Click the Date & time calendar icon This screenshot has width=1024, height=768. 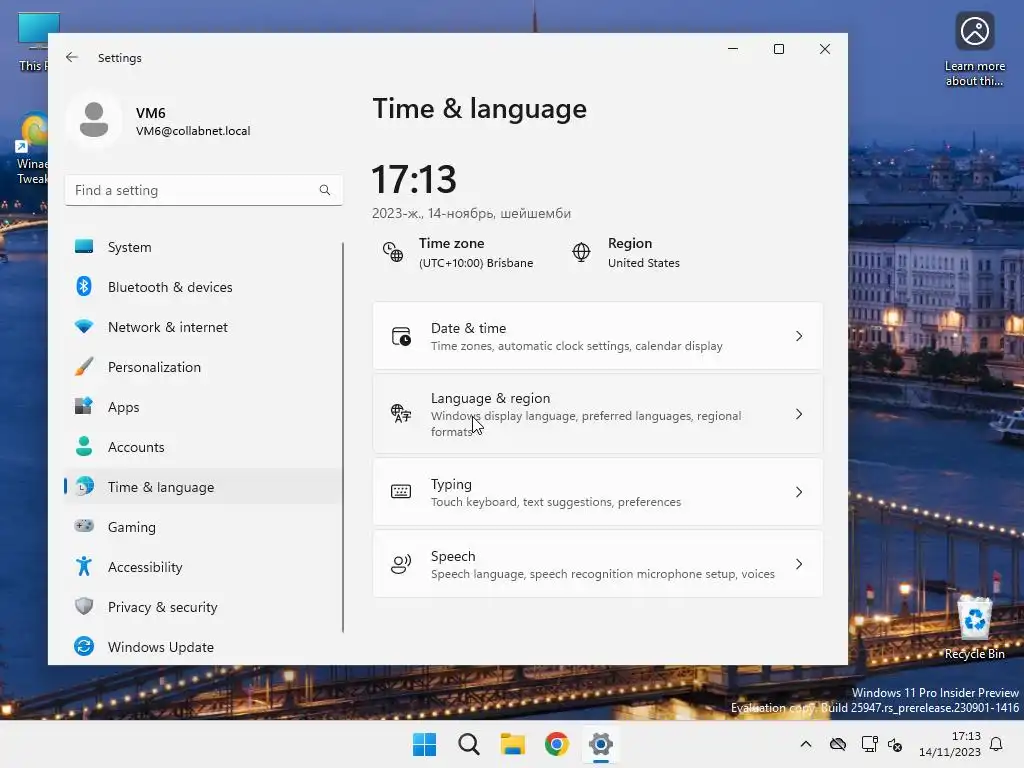(401, 336)
